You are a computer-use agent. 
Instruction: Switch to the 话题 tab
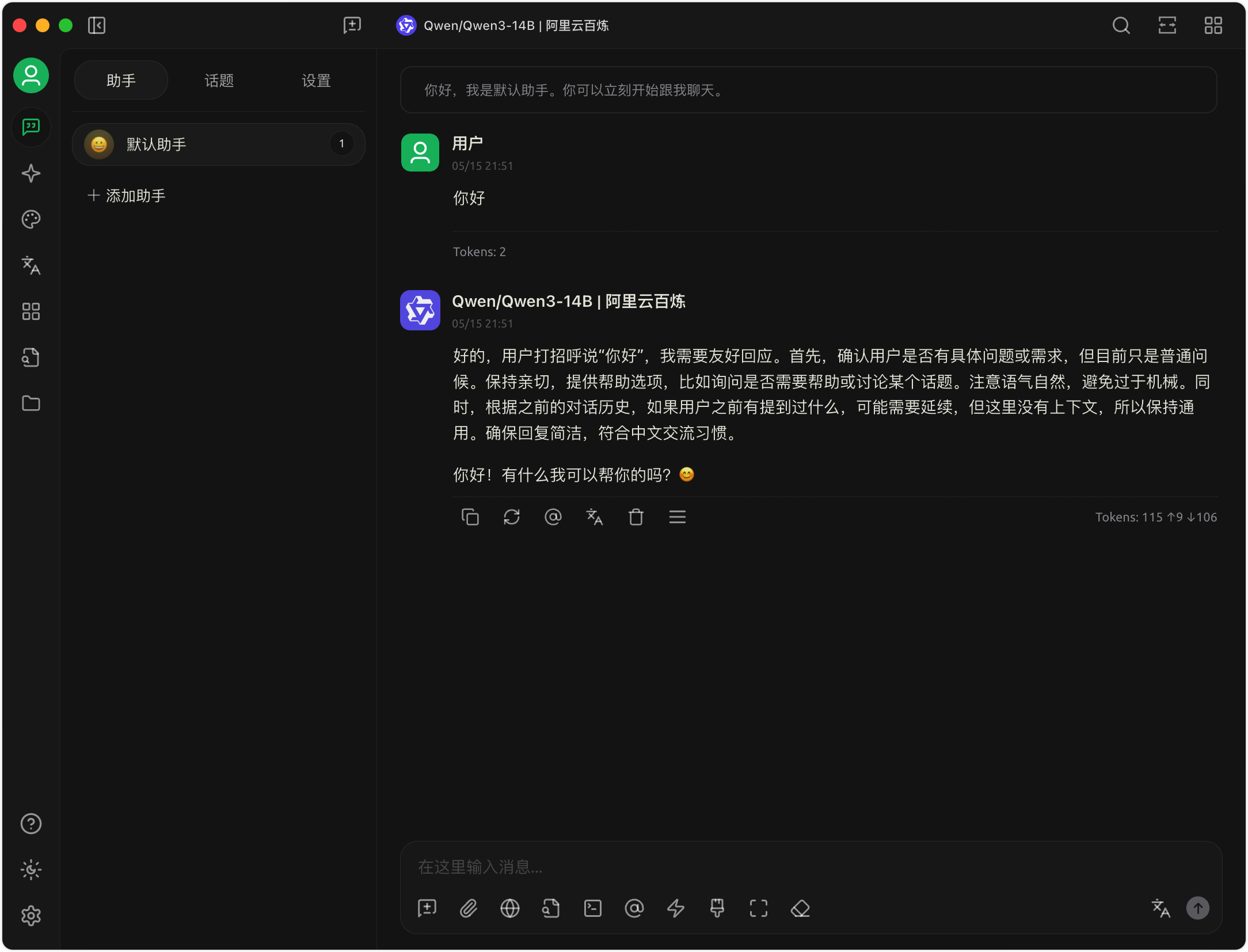pyautogui.click(x=219, y=81)
